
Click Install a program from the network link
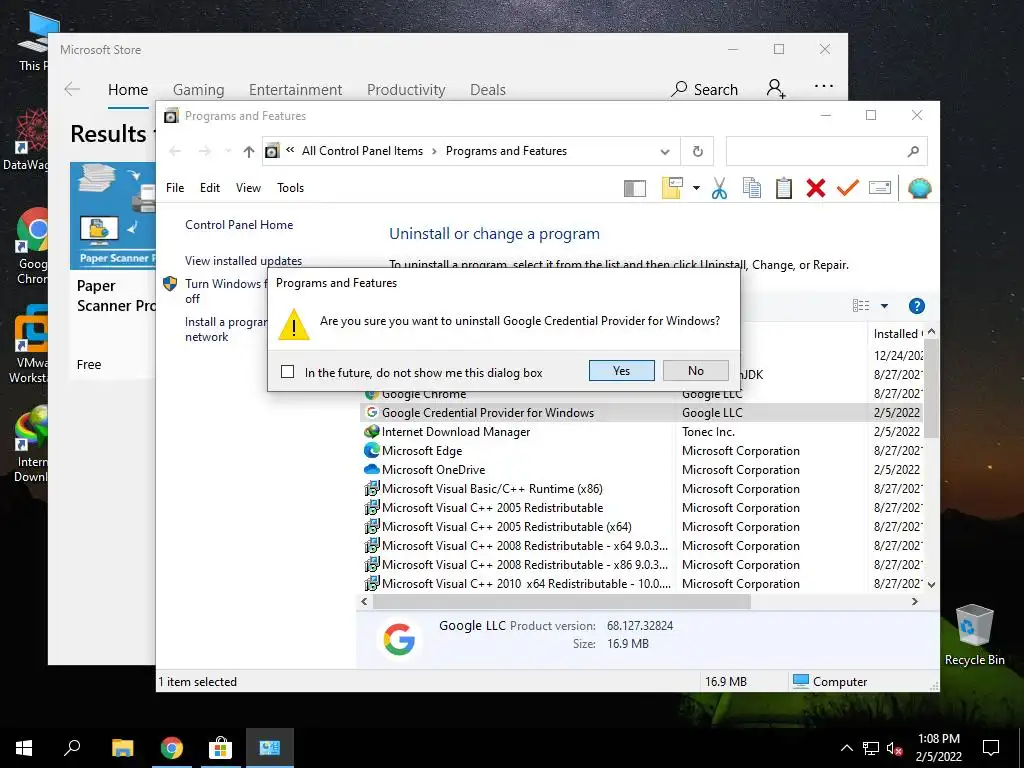(226, 329)
